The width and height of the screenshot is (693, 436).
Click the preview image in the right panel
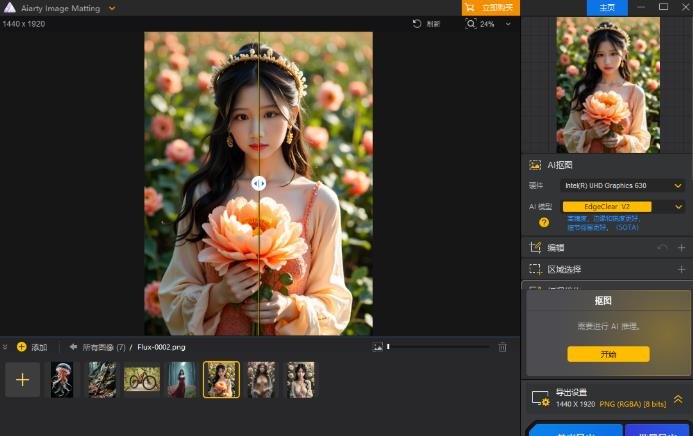click(608, 85)
